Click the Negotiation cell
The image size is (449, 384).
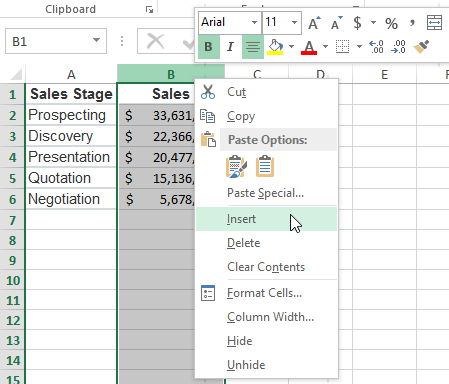click(x=71, y=199)
